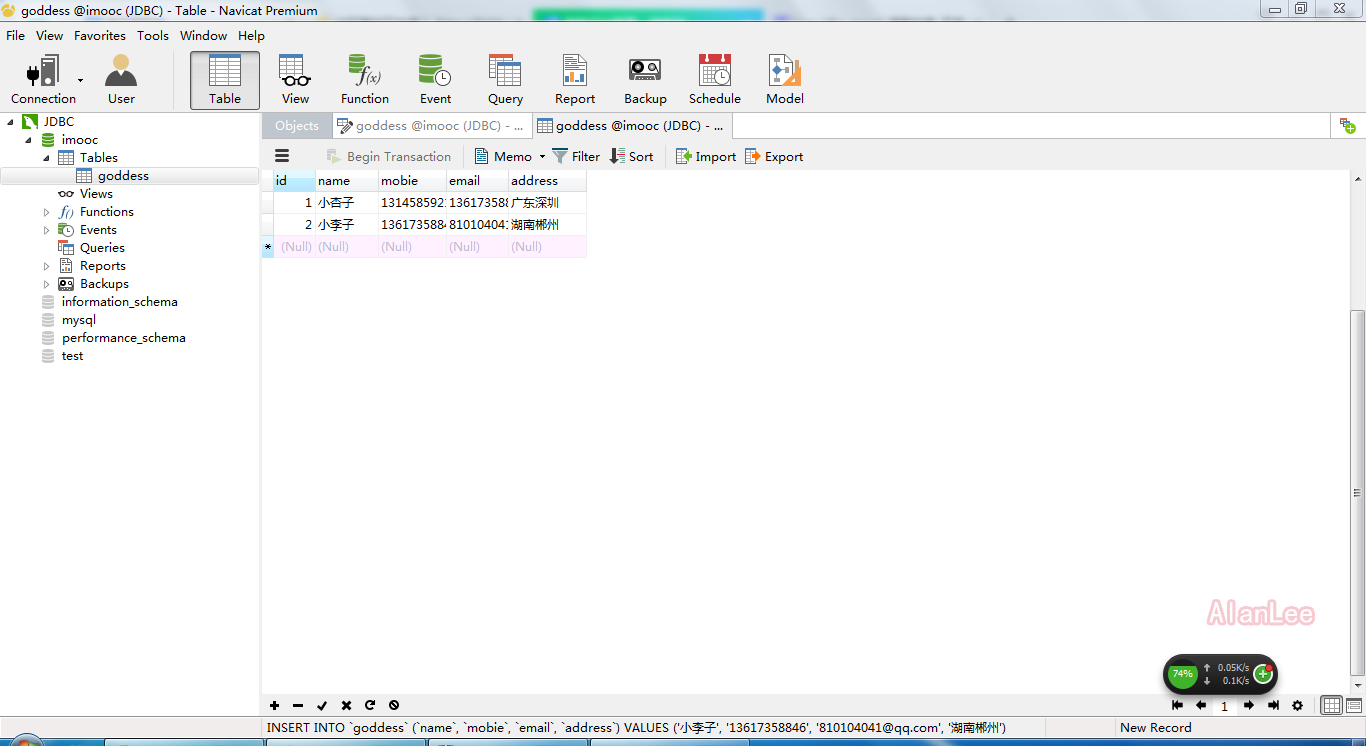Switch to first goddess @imooc tab
This screenshot has height=746, width=1366.
click(x=432, y=126)
